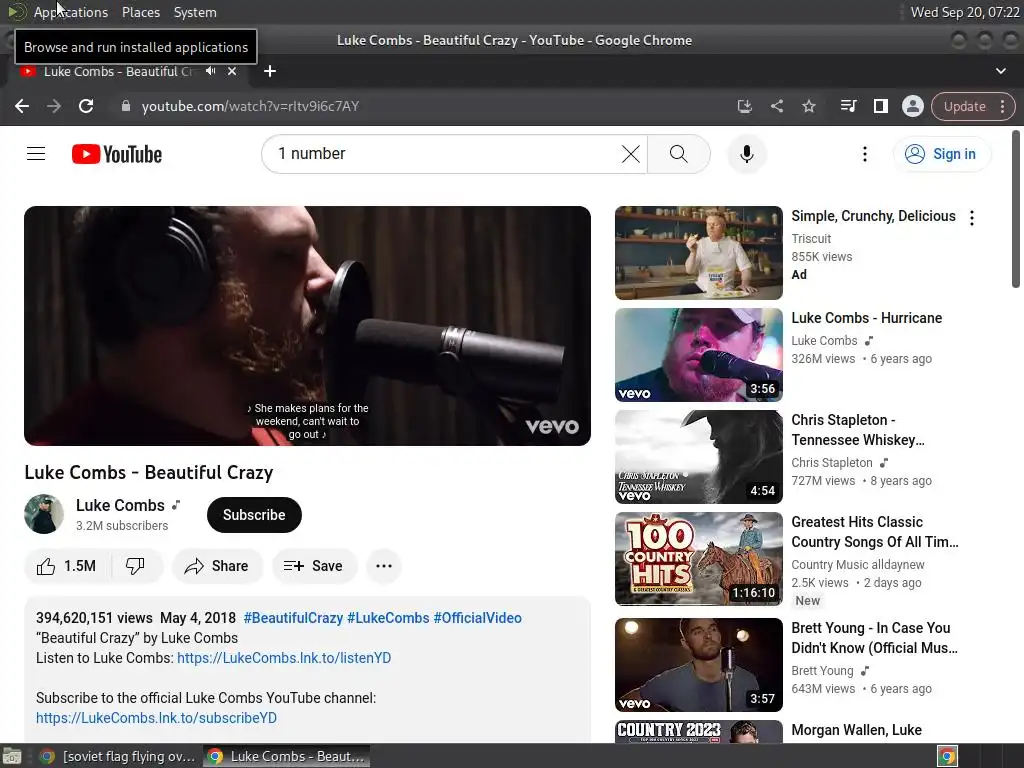The width and height of the screenshot is (1024, 768).
Task: Go to the YouTube home logo
Action: coord(116,154)
